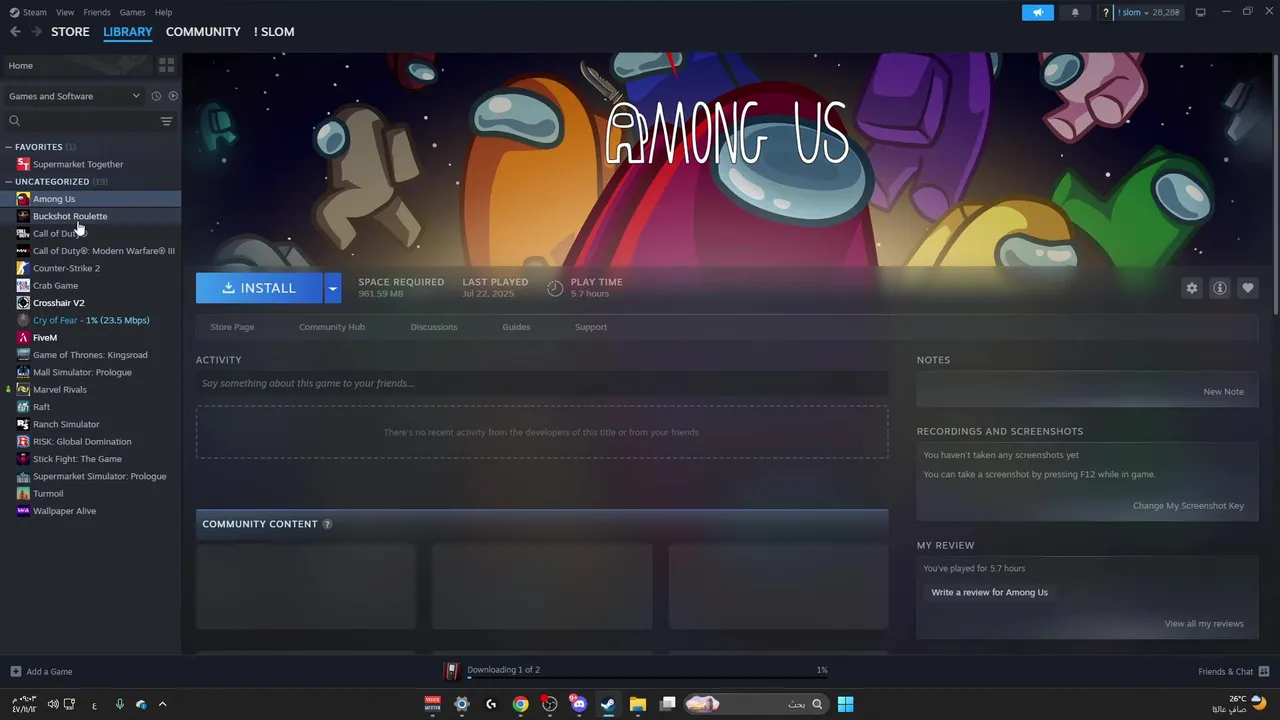The width and height of the screenshot is (1280, 720).
Task: Open Add a Game
Action: tap(41, 672)
